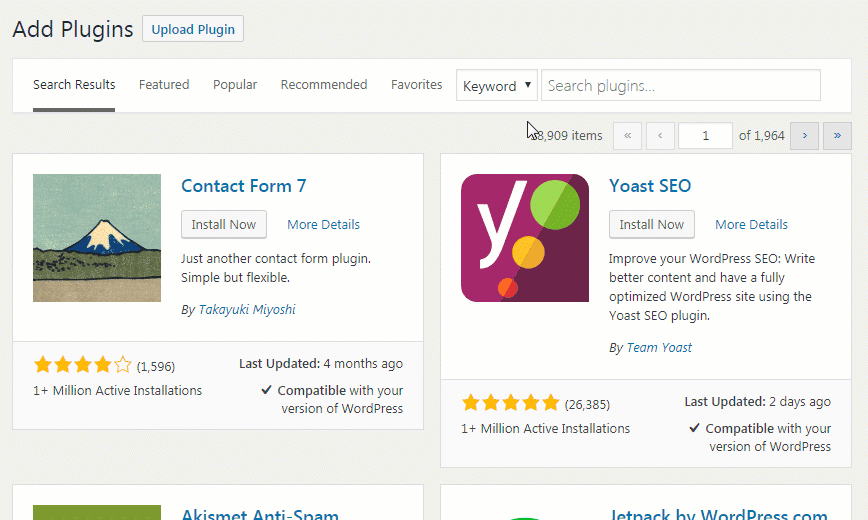Click the current page number field

pos(705,136)
